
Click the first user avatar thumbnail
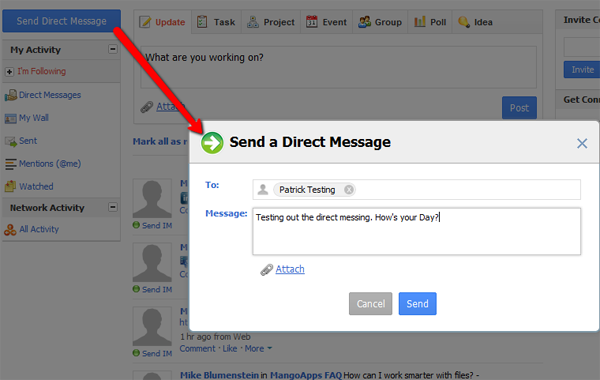point(152,199)
